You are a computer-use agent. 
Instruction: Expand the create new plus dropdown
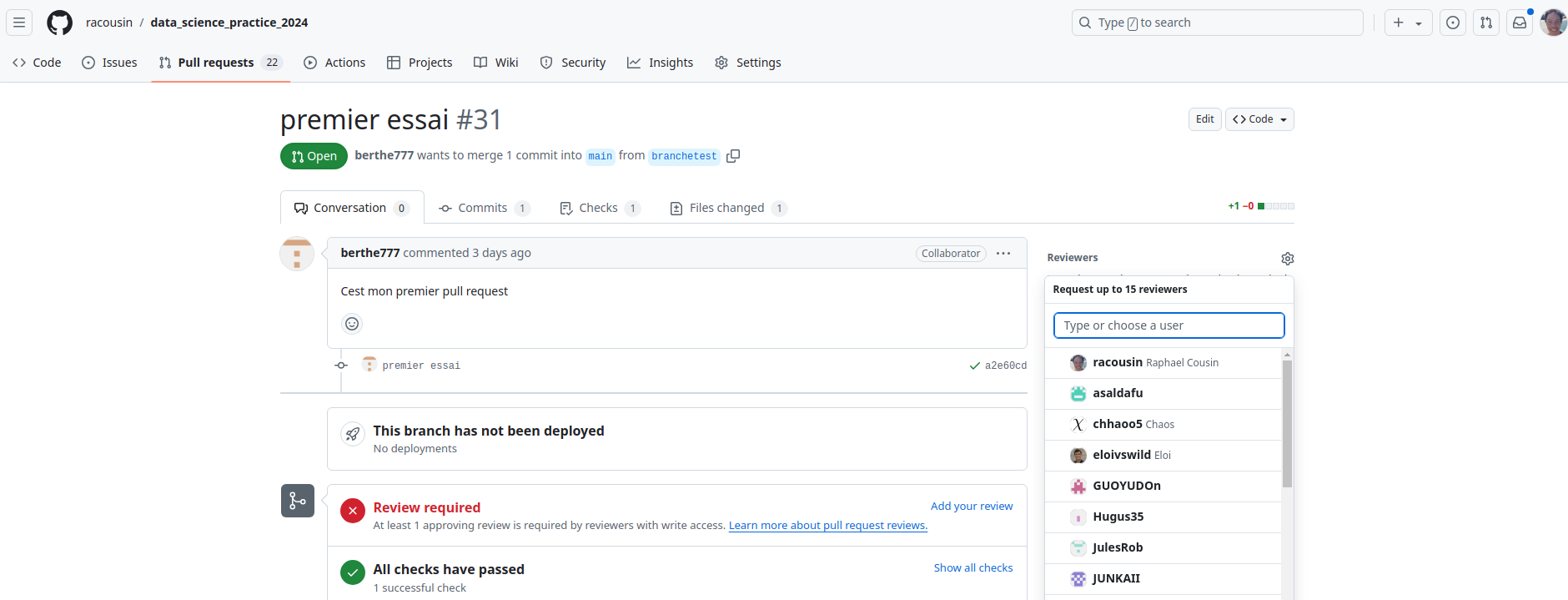coord(1408,23)
